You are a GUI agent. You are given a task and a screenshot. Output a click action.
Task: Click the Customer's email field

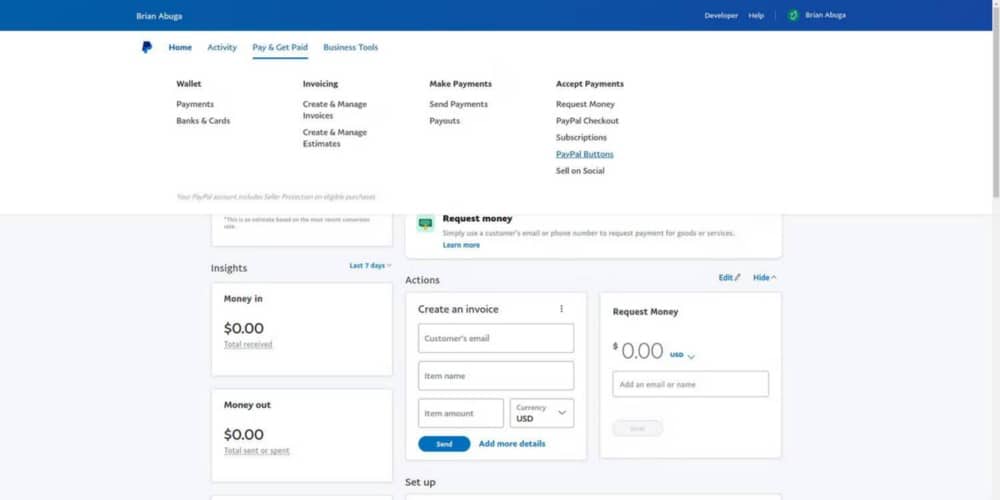496,338
